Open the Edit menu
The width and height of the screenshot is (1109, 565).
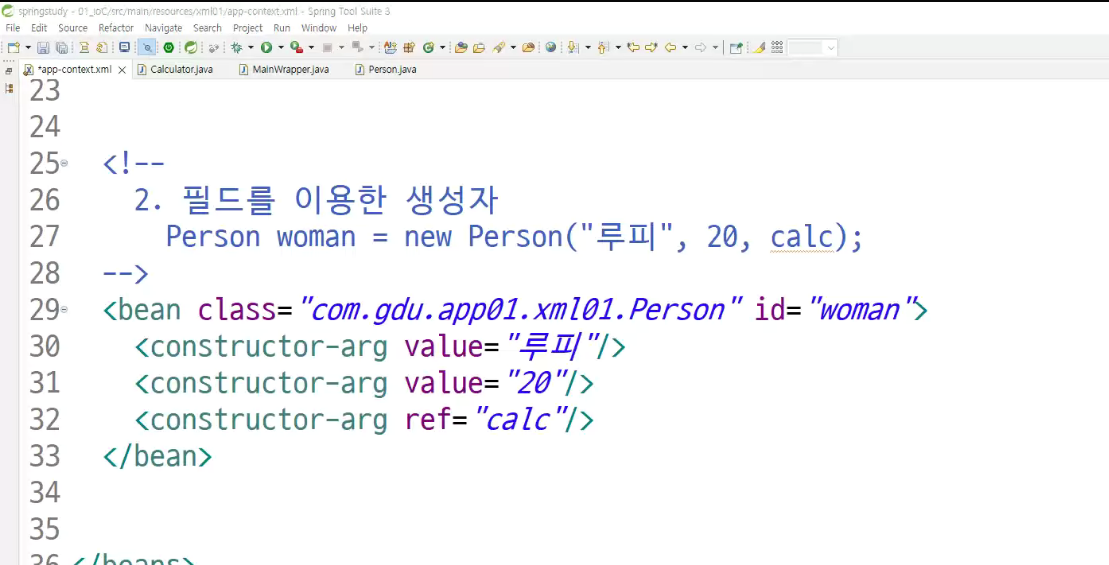point(39,28)
